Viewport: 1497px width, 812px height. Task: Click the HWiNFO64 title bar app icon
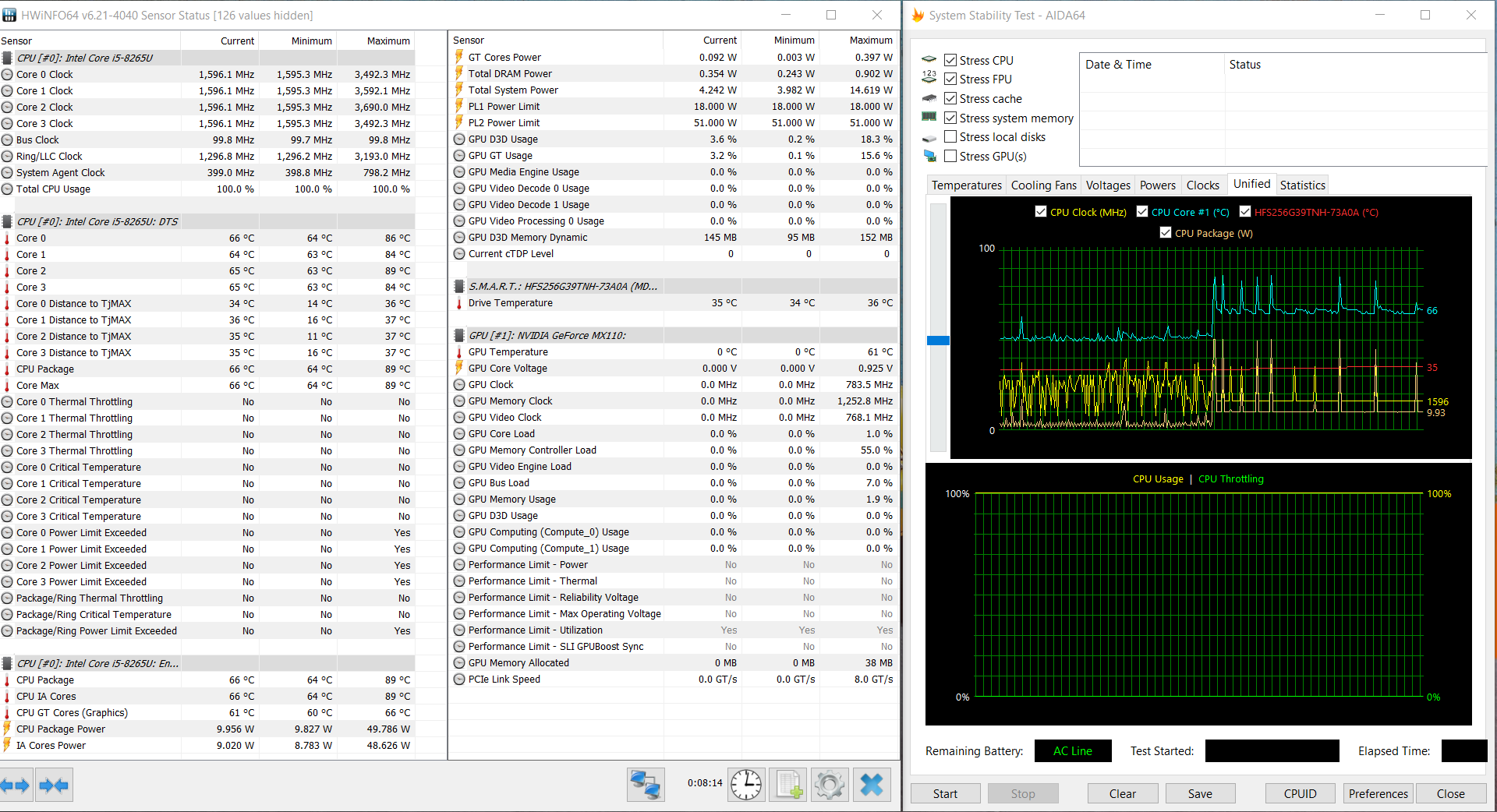[9, 15]
